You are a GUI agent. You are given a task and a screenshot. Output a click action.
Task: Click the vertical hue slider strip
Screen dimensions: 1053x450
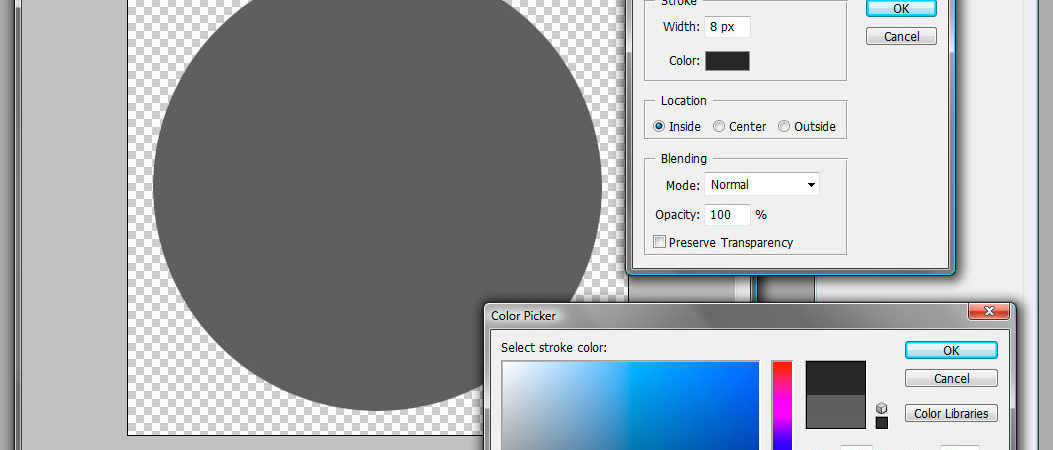(x=782, y=406)
